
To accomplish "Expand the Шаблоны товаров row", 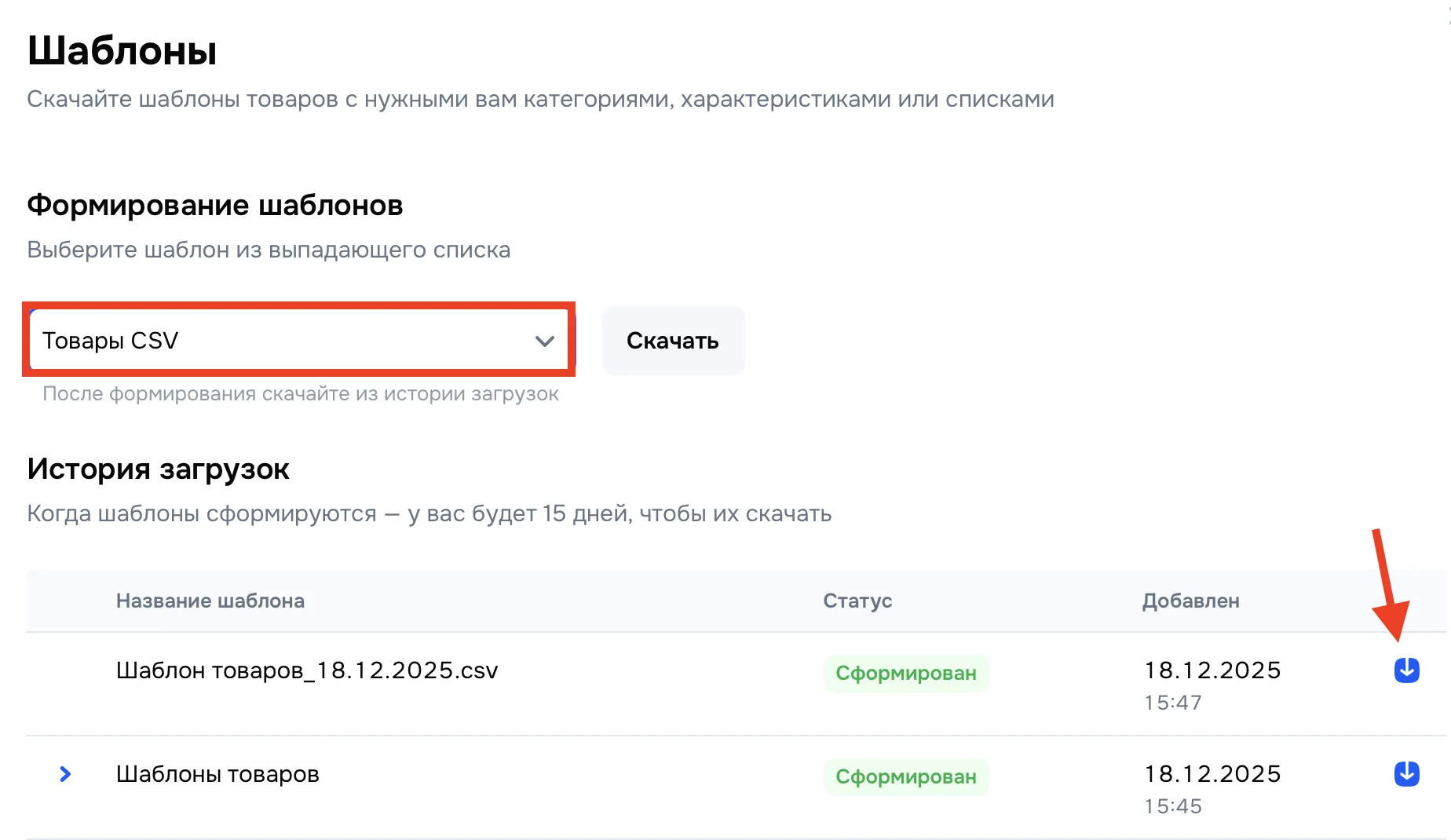I will coord(64,774).
